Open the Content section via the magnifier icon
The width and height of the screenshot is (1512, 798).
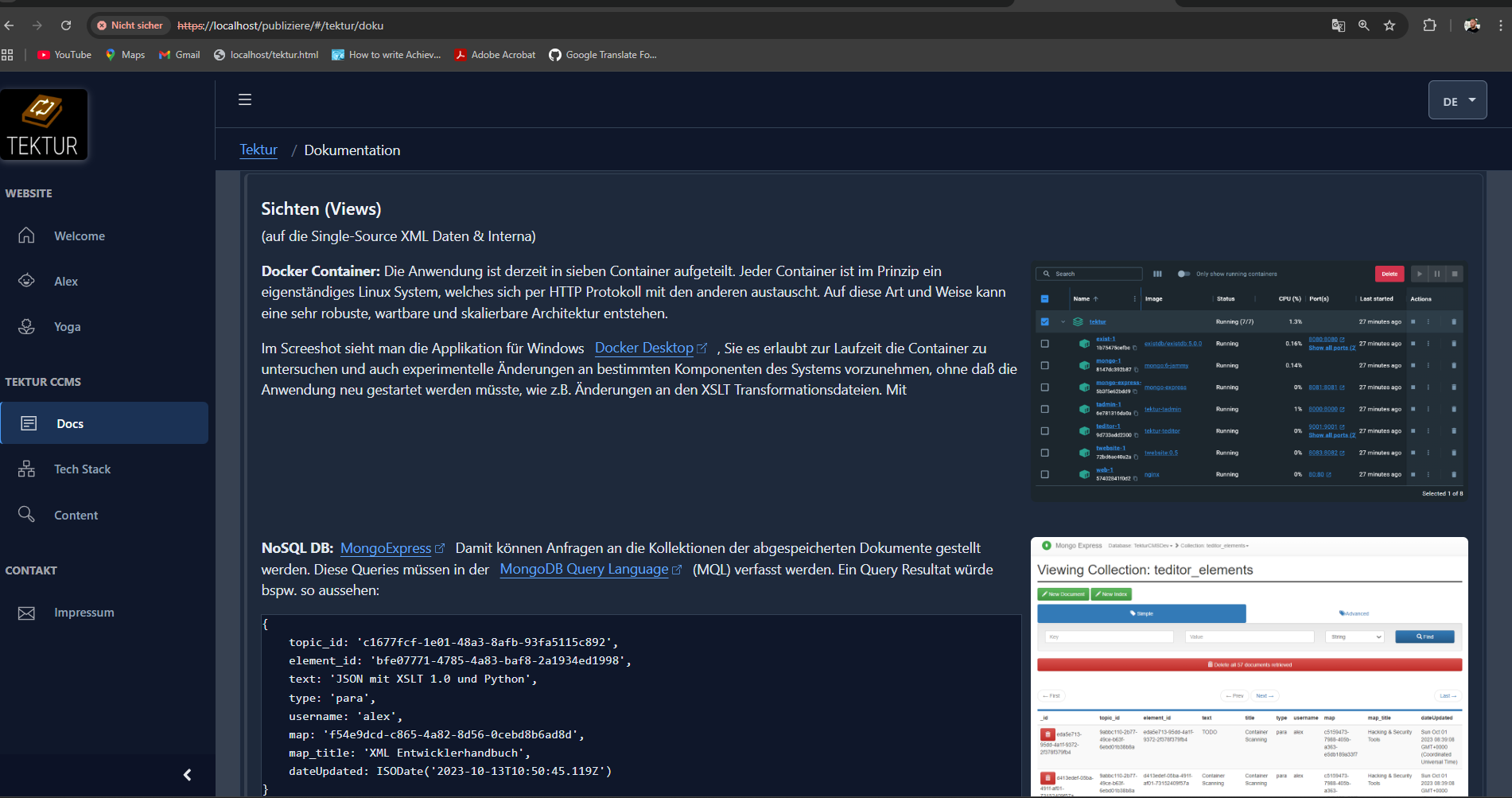[26, 514]
